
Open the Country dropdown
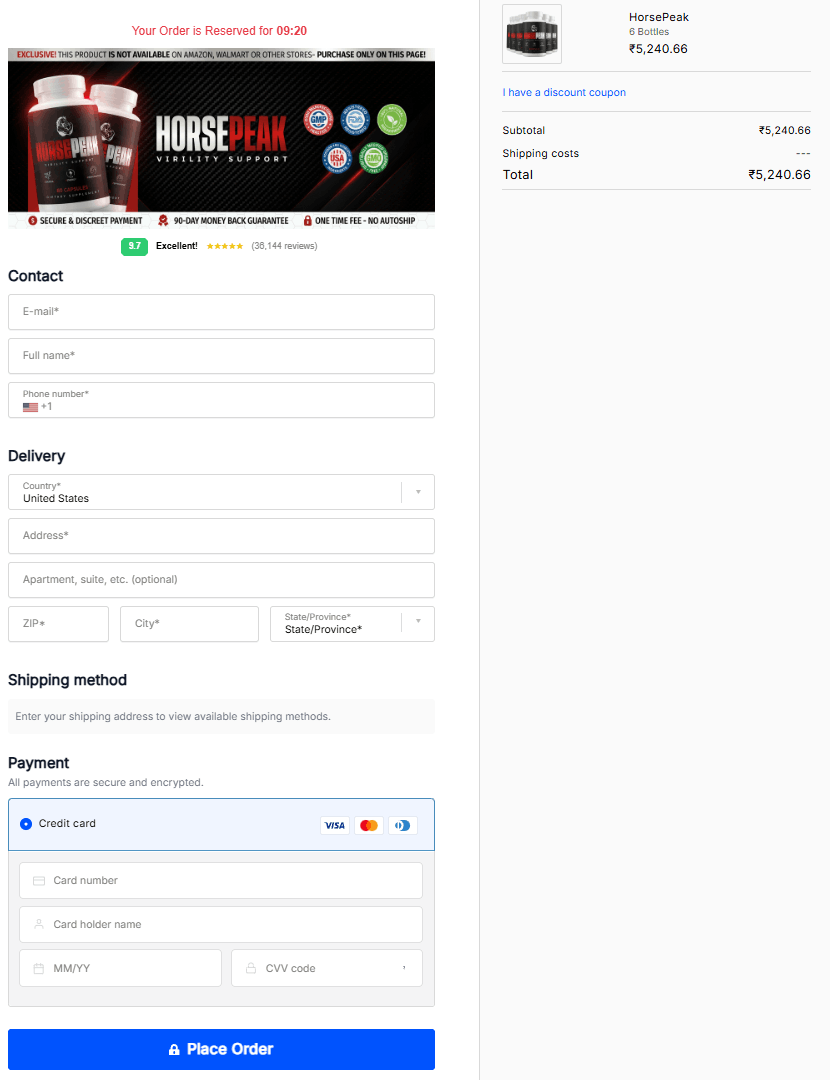click(221, 492)
